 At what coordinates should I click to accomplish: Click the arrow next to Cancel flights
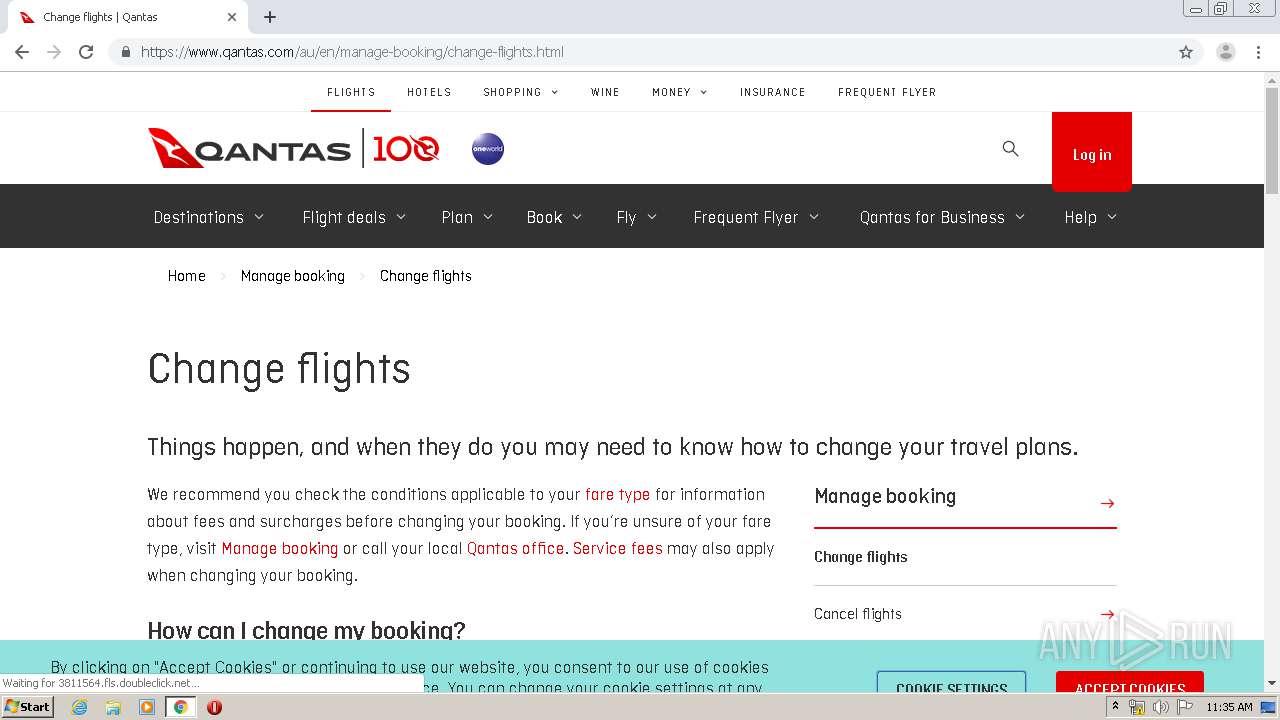click(1107, 614)
